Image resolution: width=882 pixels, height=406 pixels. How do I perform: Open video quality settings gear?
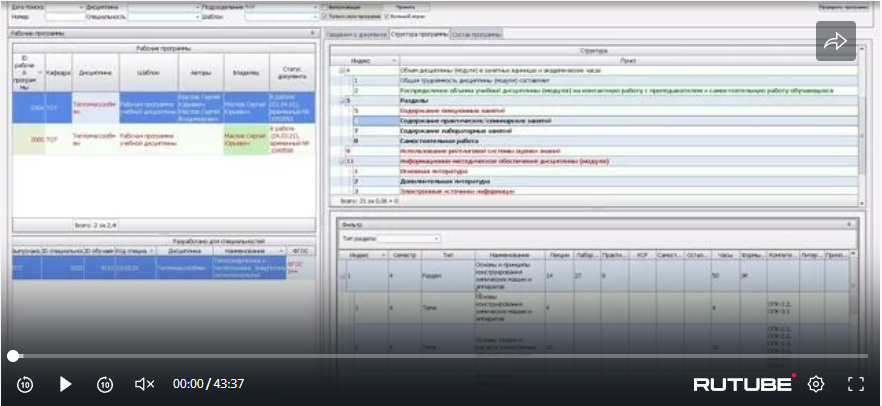[x=816, y=384]
